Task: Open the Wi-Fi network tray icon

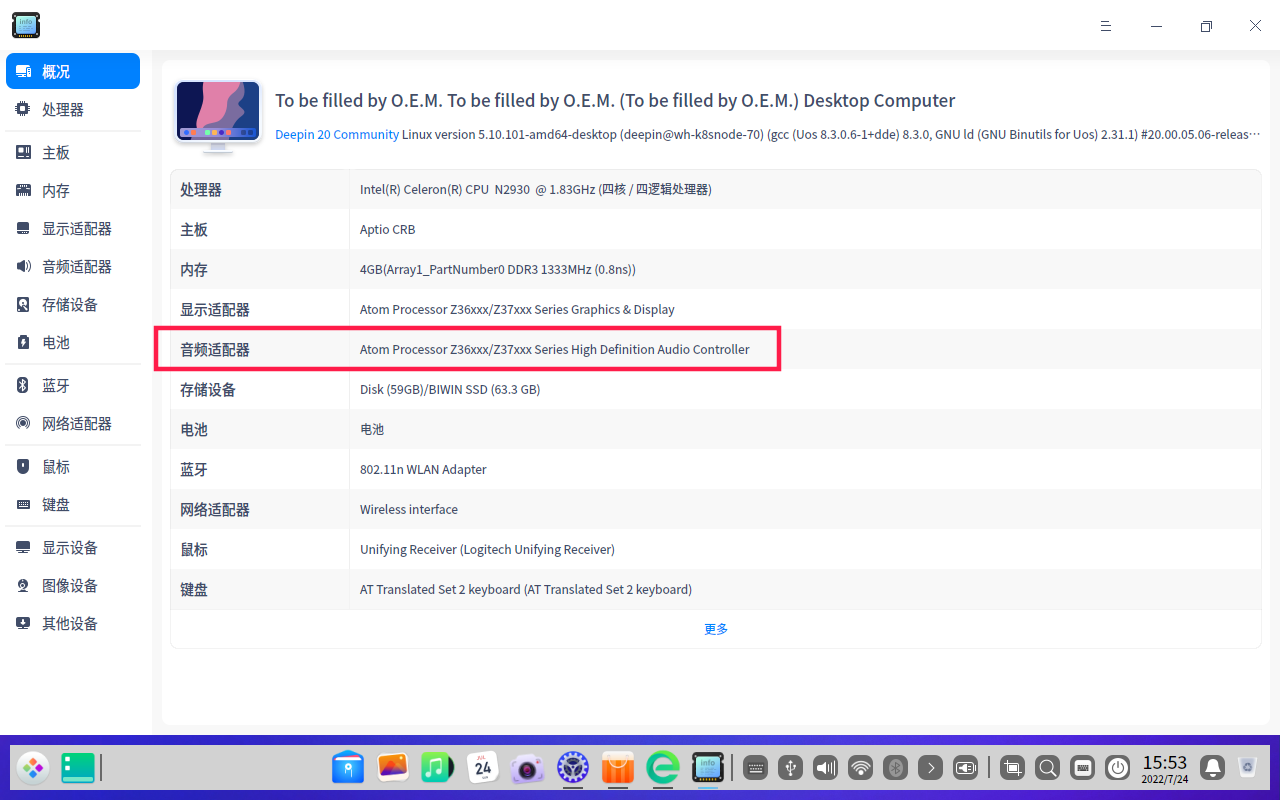Action: (x=861, y=768)
